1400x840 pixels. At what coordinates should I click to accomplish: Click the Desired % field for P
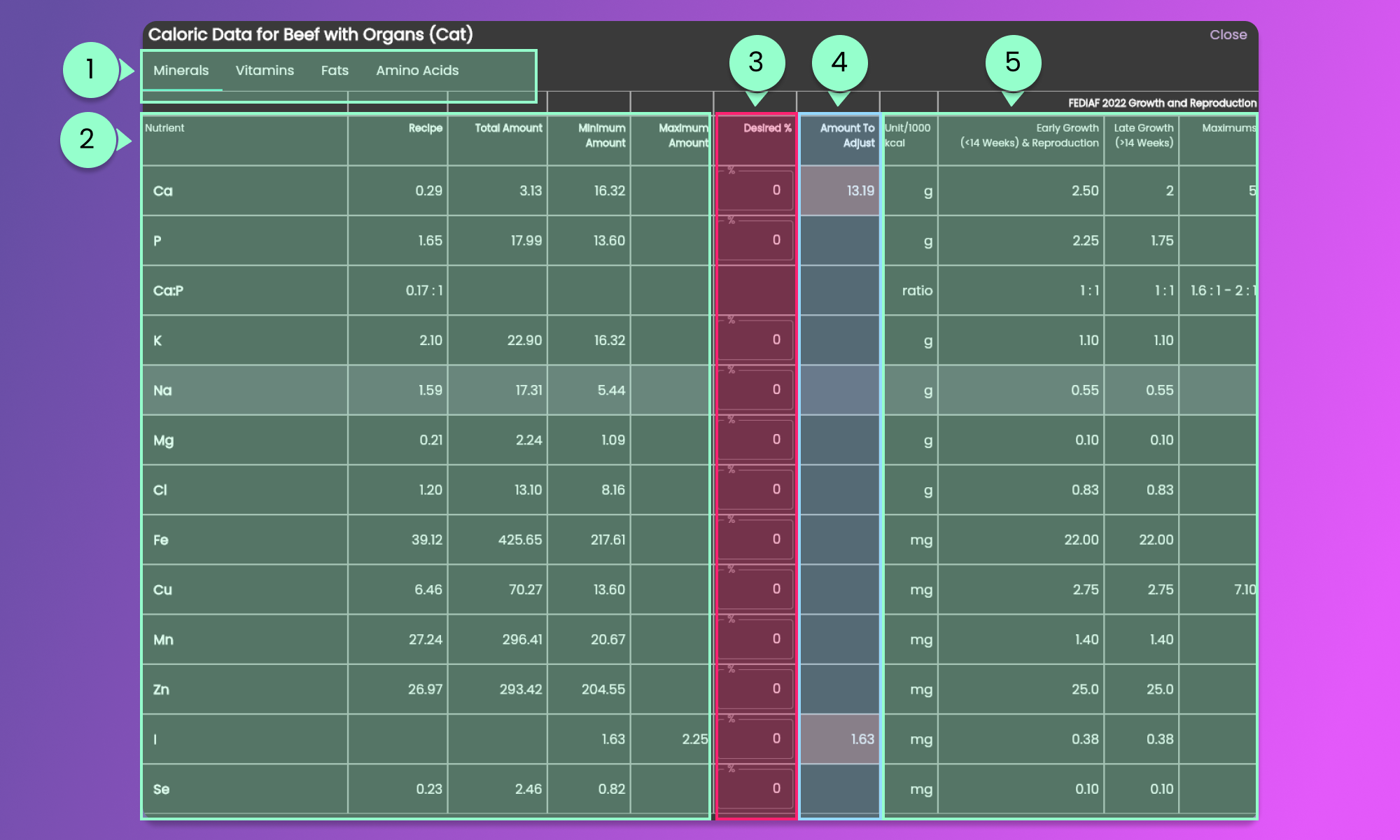(x=756, y=240)
